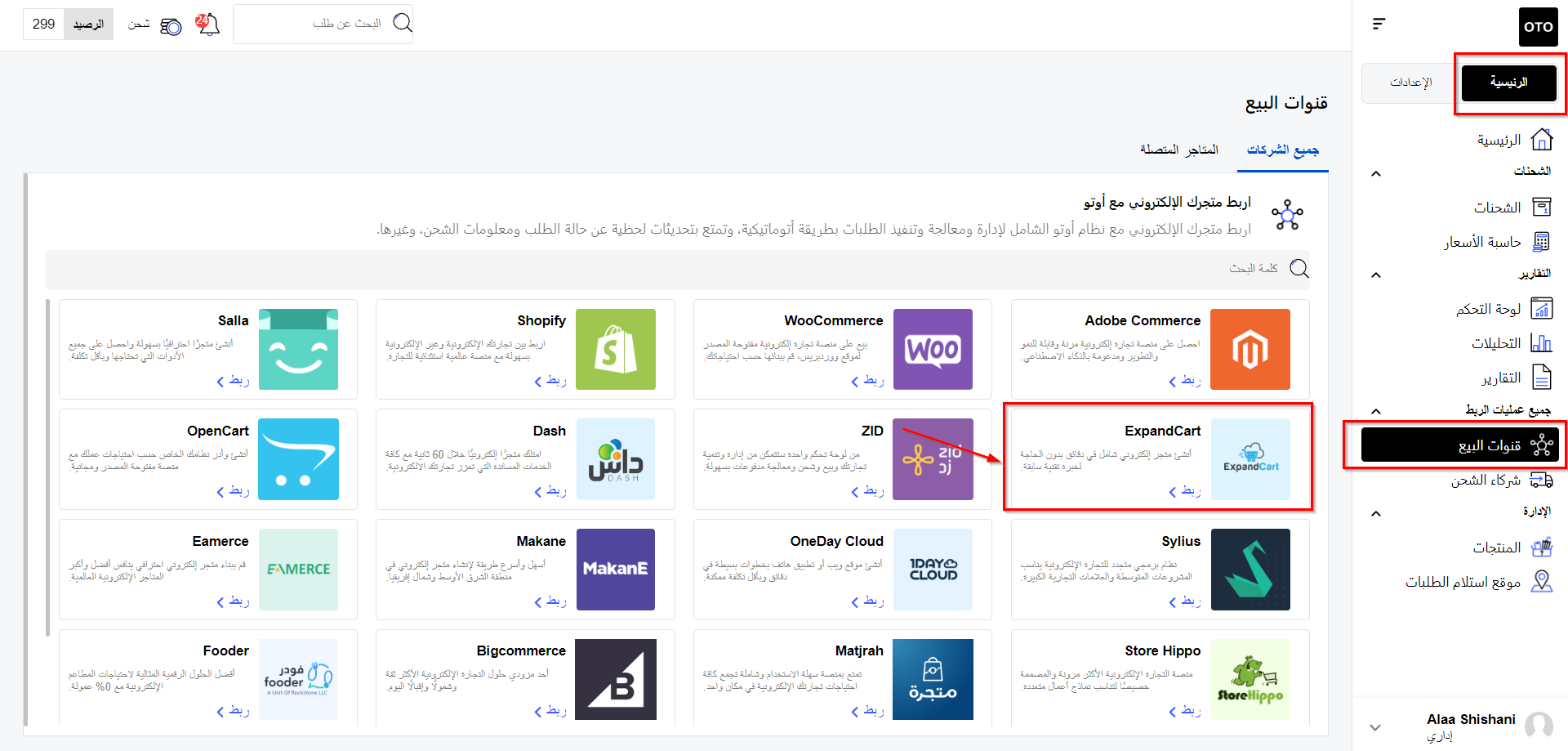Select the Bigcommerce logo
The width and height of the screenshot is (1568, 751).
[x=616, y=679]
